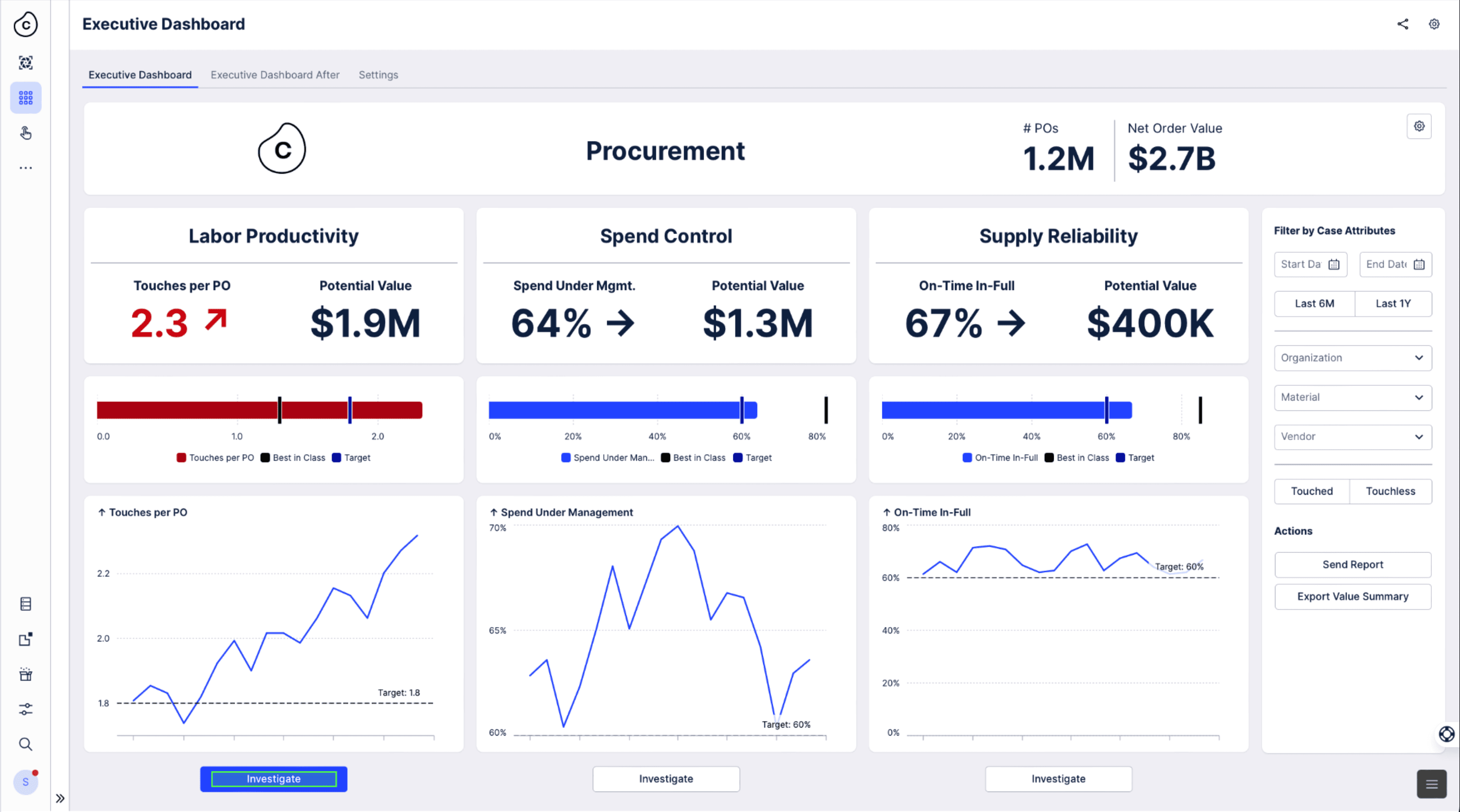Click the gear icon in Procurement banner
The width and height of the screenshot is (1460, 812).
pyautogui.click(x=1419, y=126)
